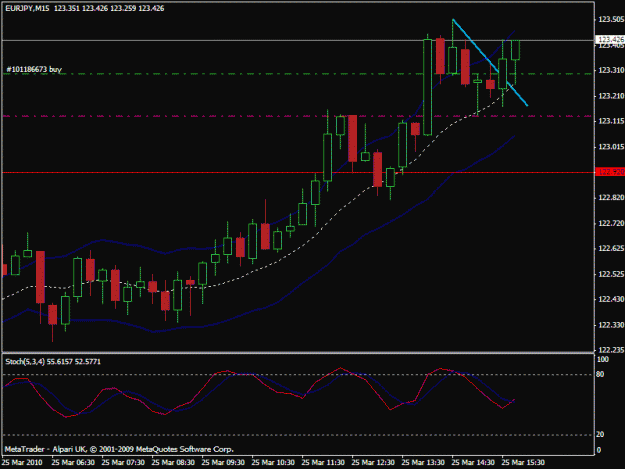Click the 25 Mar 07:30 time label
Viewport: 625px width, 469px height.
pyautogui.click(x=123, y=463)
